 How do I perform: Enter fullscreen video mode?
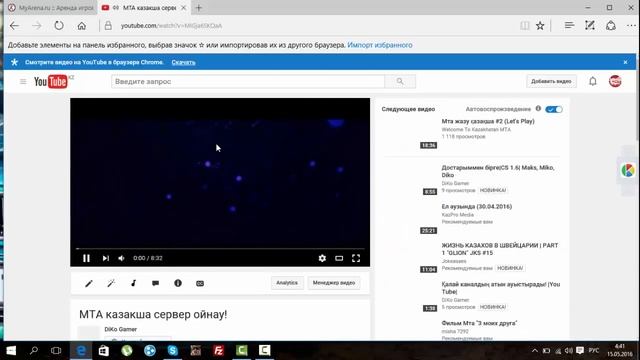(356, 258)
